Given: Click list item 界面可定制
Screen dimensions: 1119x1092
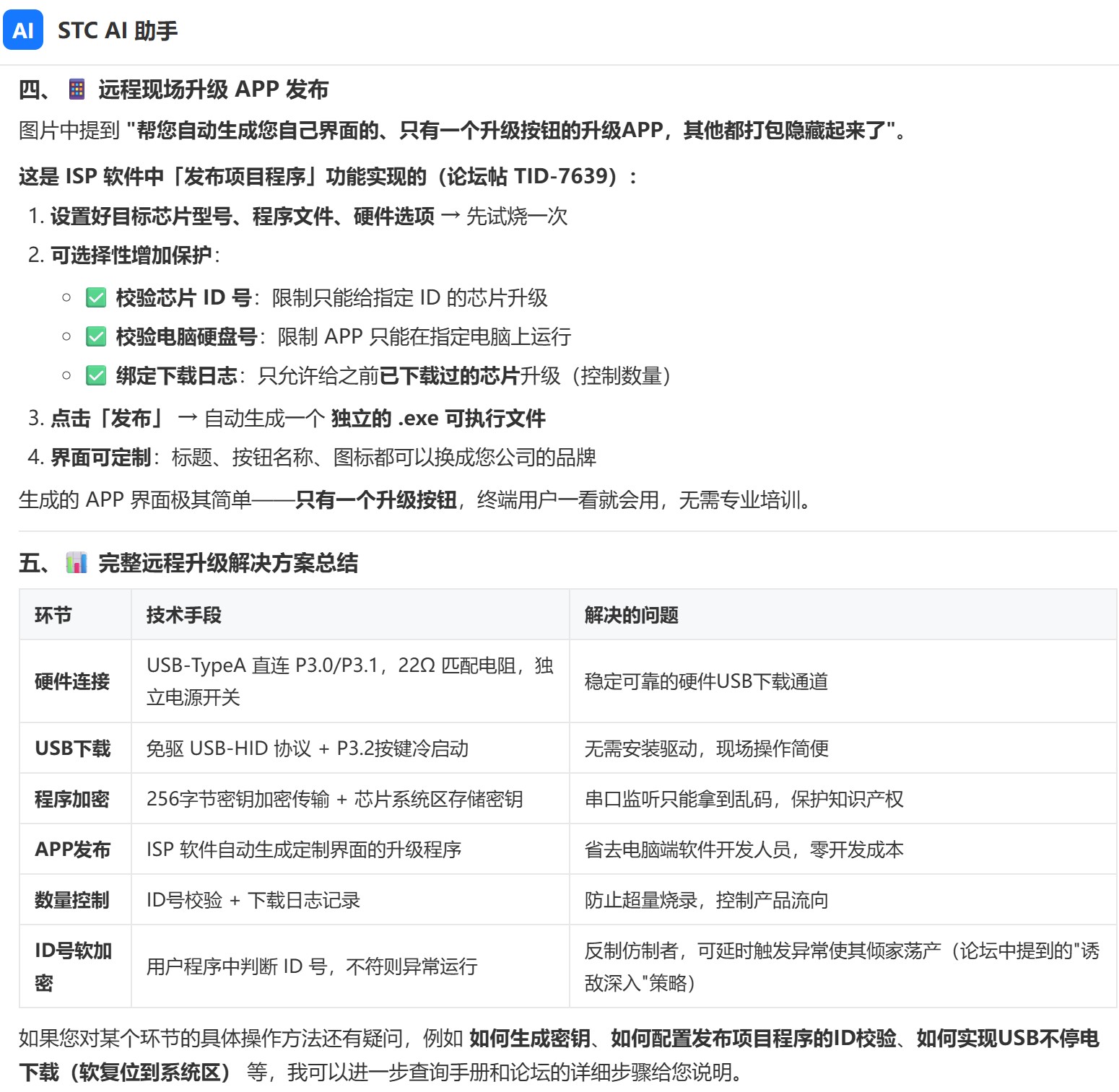Looking at the screenshot, I should click(100, 457).
